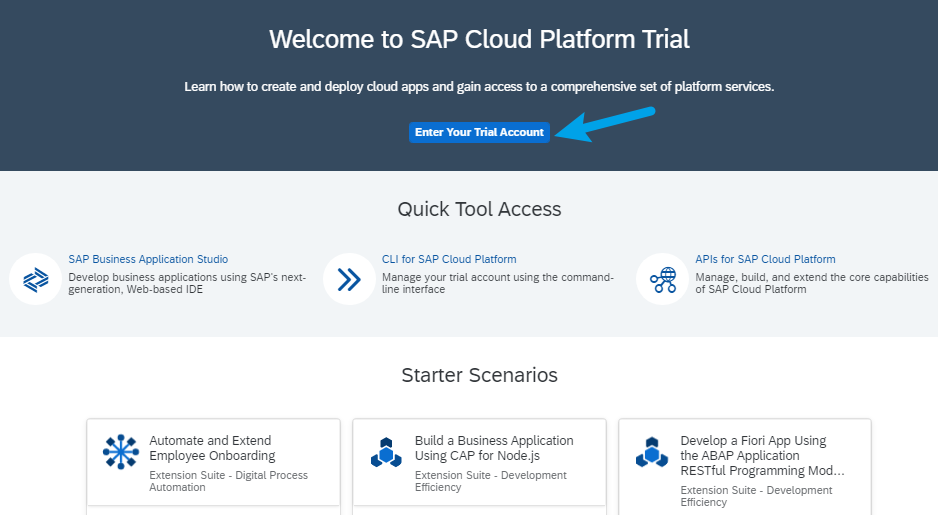Viewport: 938px width, 515px height.
Task: Click 'Manage your trial account using the command-line' text
Action: pos(498,283)
